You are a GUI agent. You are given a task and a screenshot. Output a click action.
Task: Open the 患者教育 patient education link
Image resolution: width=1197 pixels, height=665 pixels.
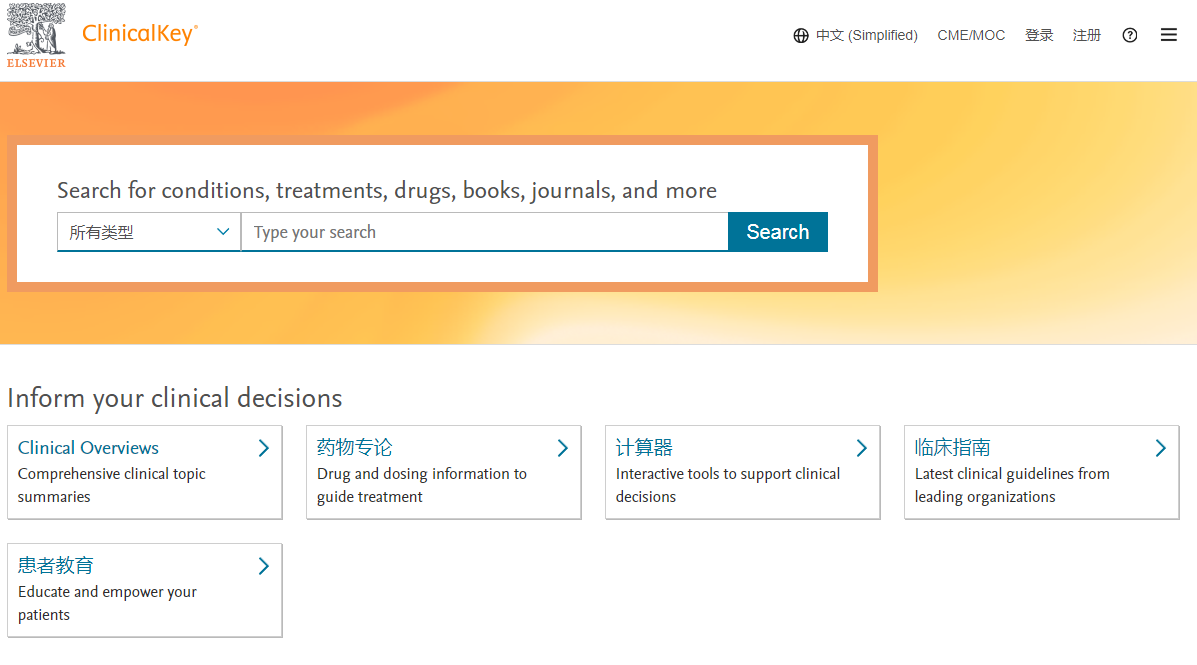(x=56, y=566)
